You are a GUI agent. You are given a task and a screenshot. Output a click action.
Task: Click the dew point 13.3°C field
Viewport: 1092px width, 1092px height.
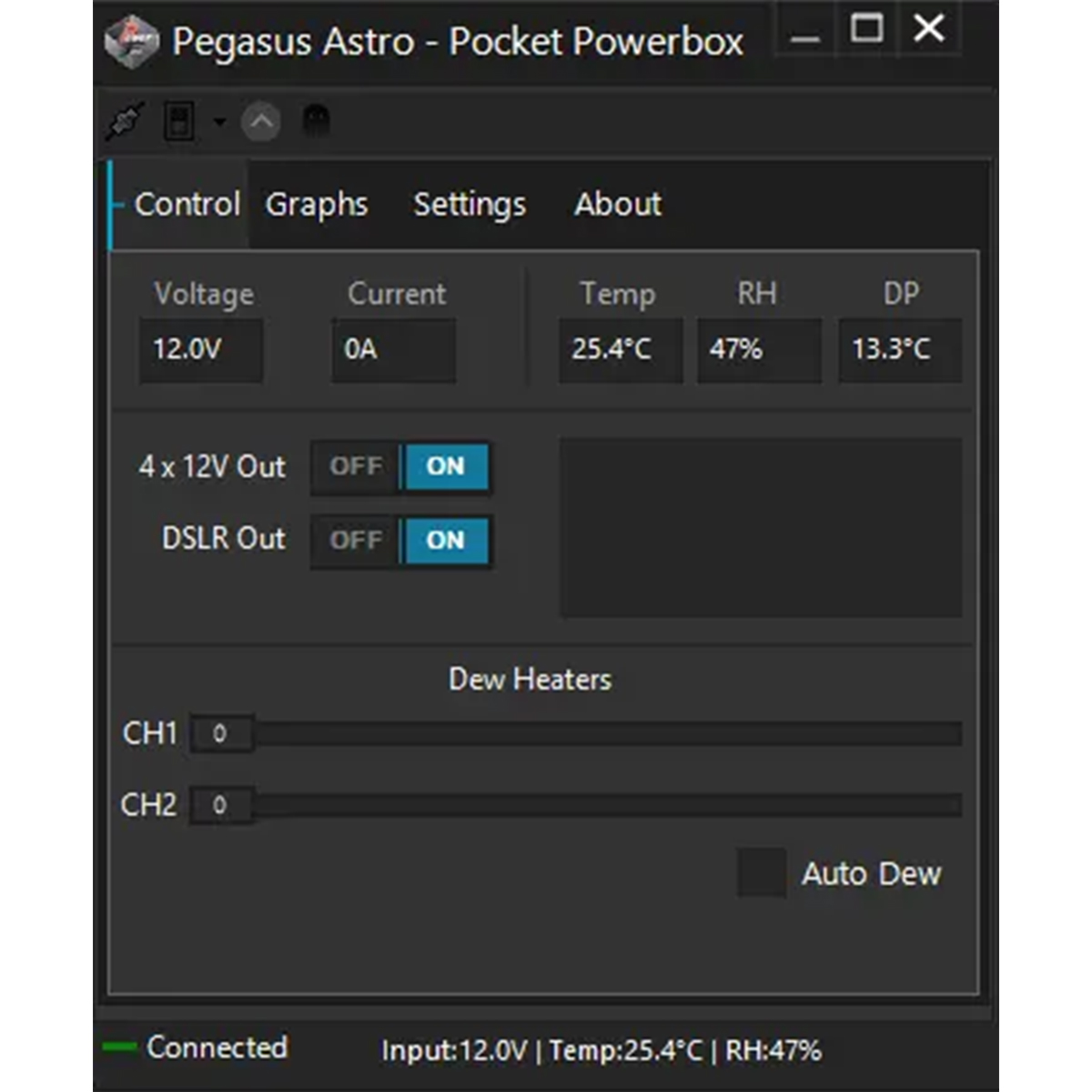[x=900, y=349]
